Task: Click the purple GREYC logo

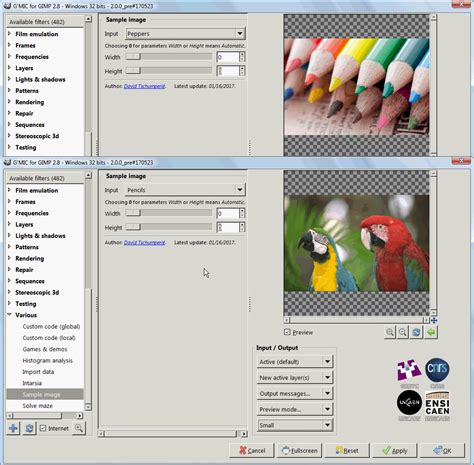Action: (x=409, y=370)
